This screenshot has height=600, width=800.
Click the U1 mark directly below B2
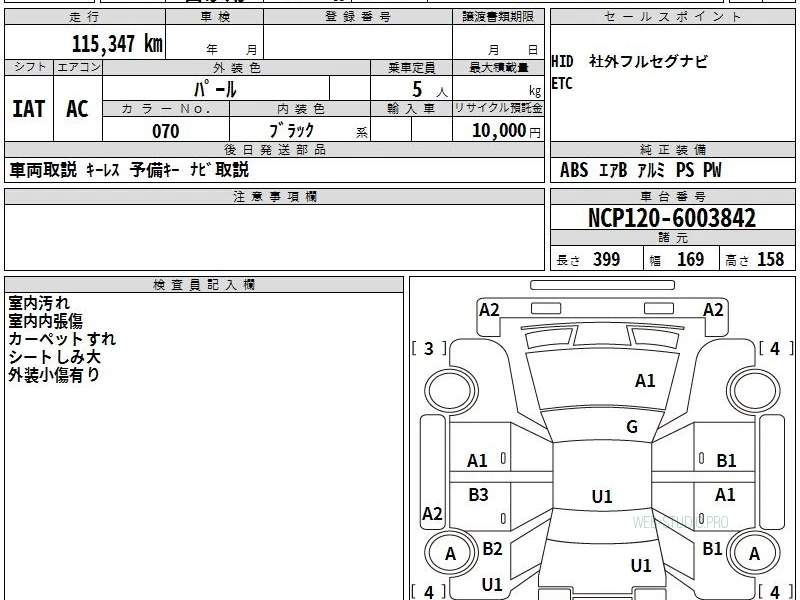coord(492,585)
